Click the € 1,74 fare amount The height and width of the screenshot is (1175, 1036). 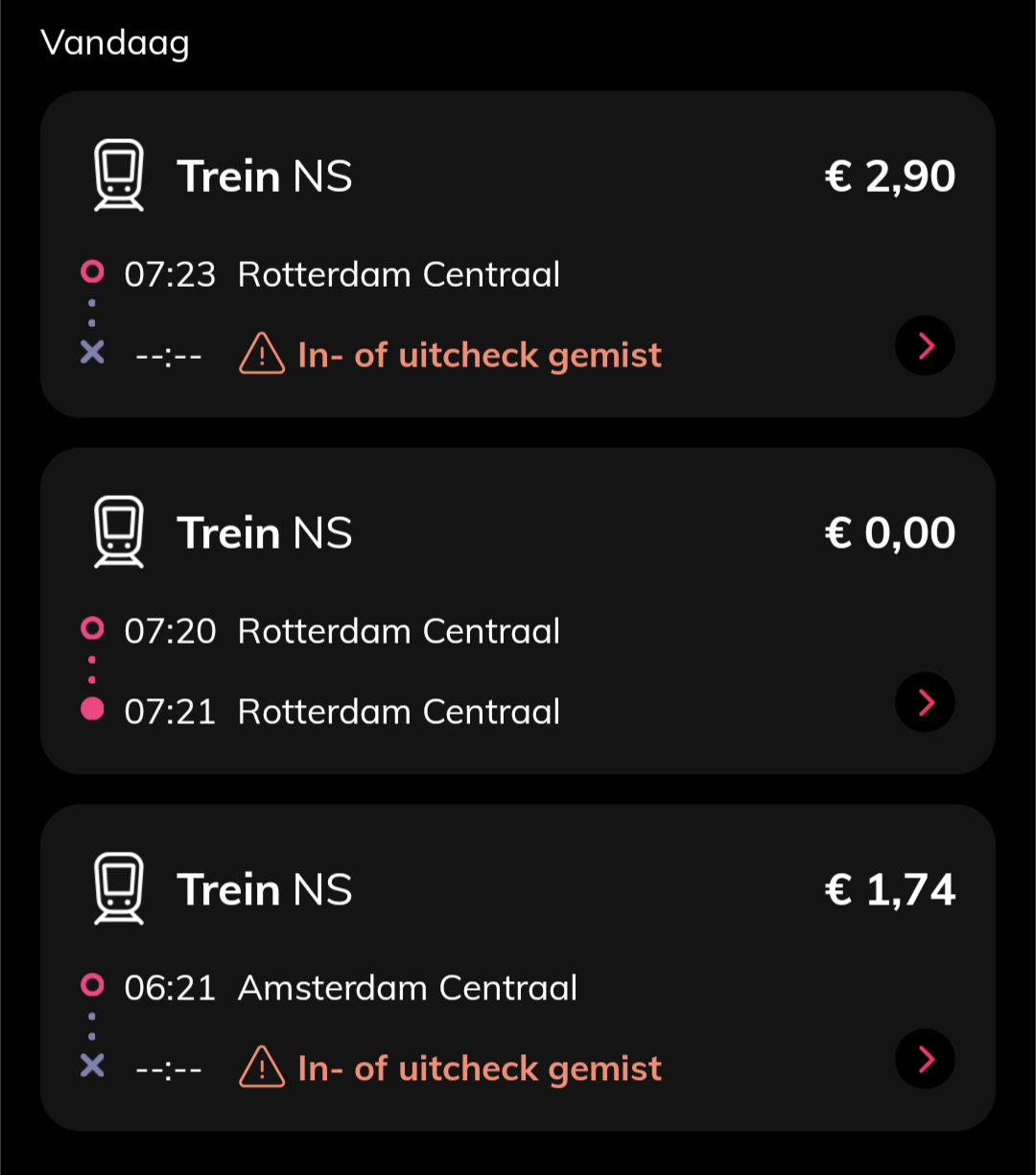click(x=890, y=890)
